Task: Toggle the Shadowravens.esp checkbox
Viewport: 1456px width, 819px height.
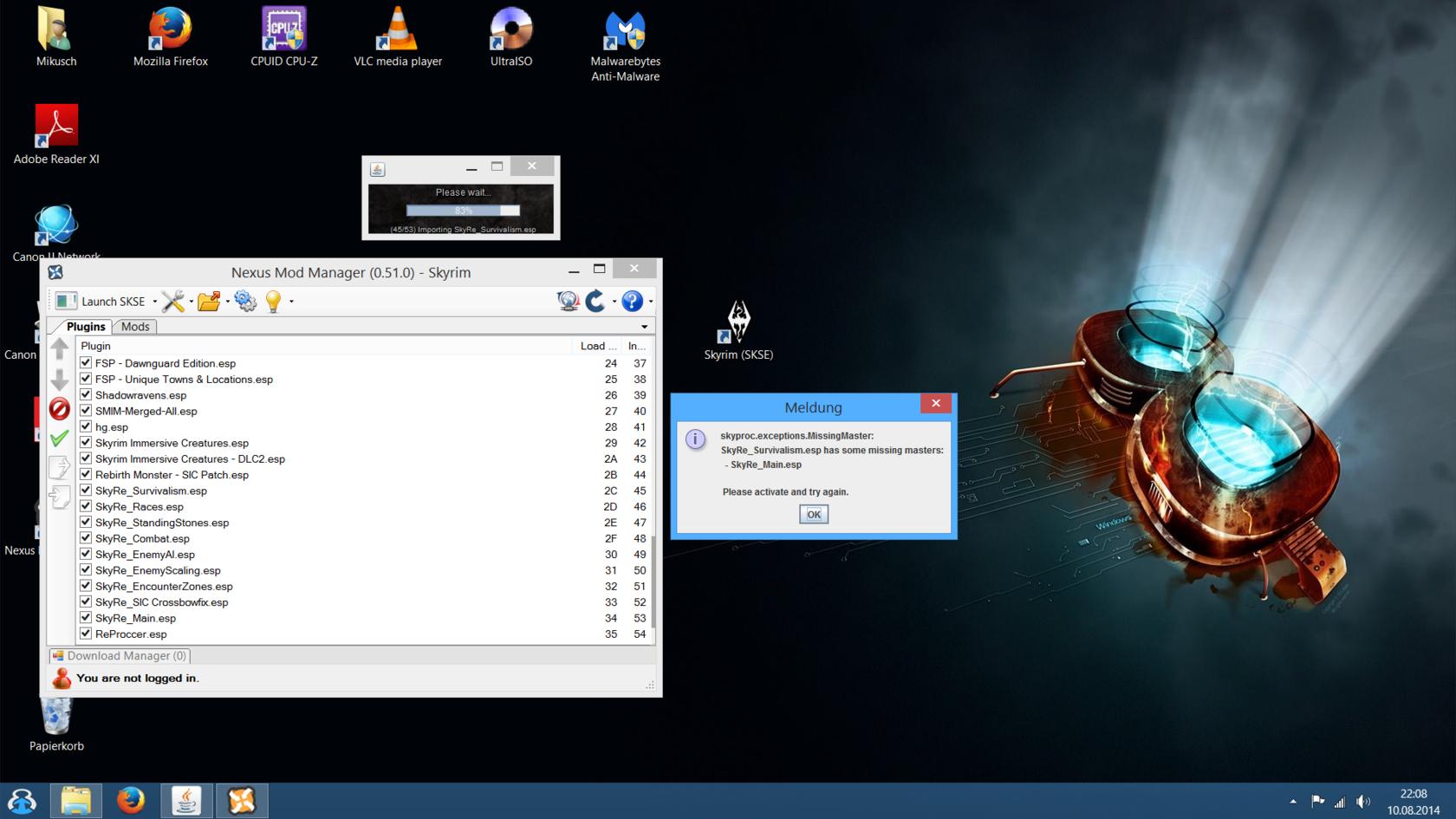Action: [86, 395]
